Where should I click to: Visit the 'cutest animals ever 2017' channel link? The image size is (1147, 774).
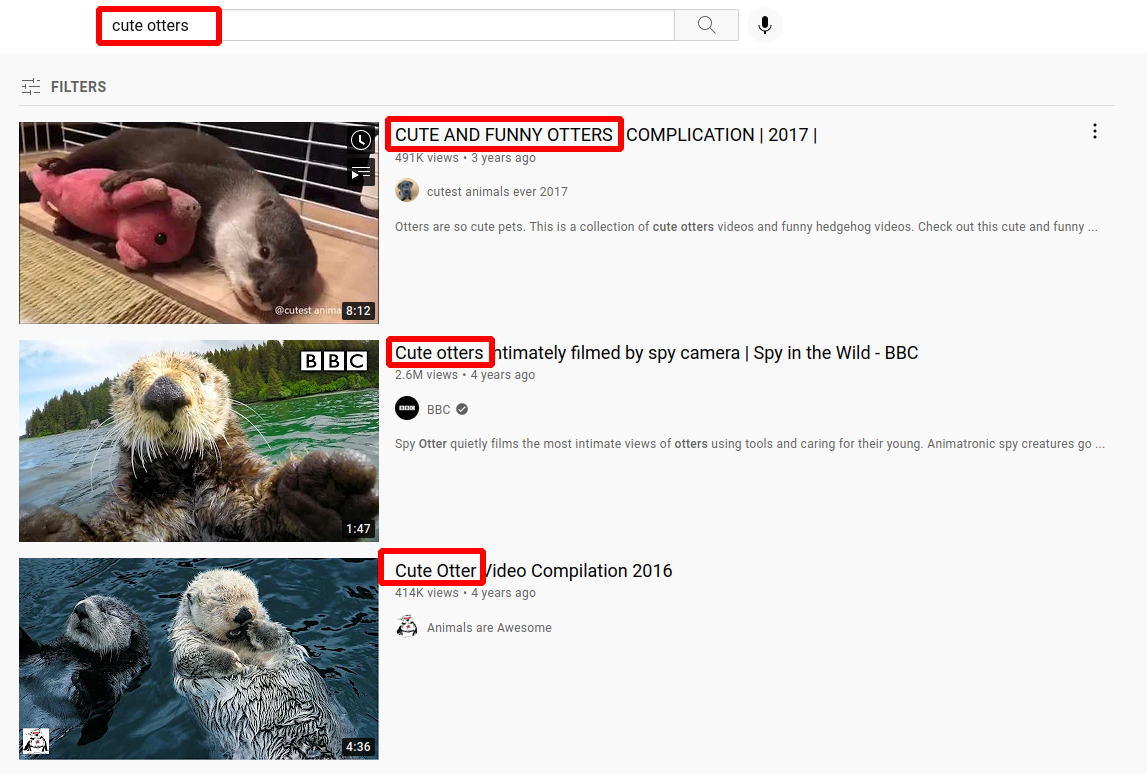coord(497,192)
